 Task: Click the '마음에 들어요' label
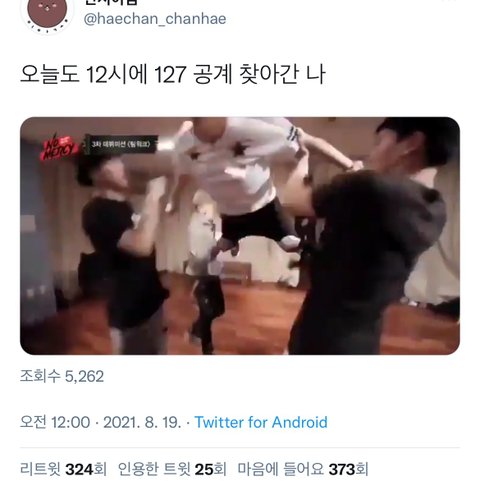[281, 469]
